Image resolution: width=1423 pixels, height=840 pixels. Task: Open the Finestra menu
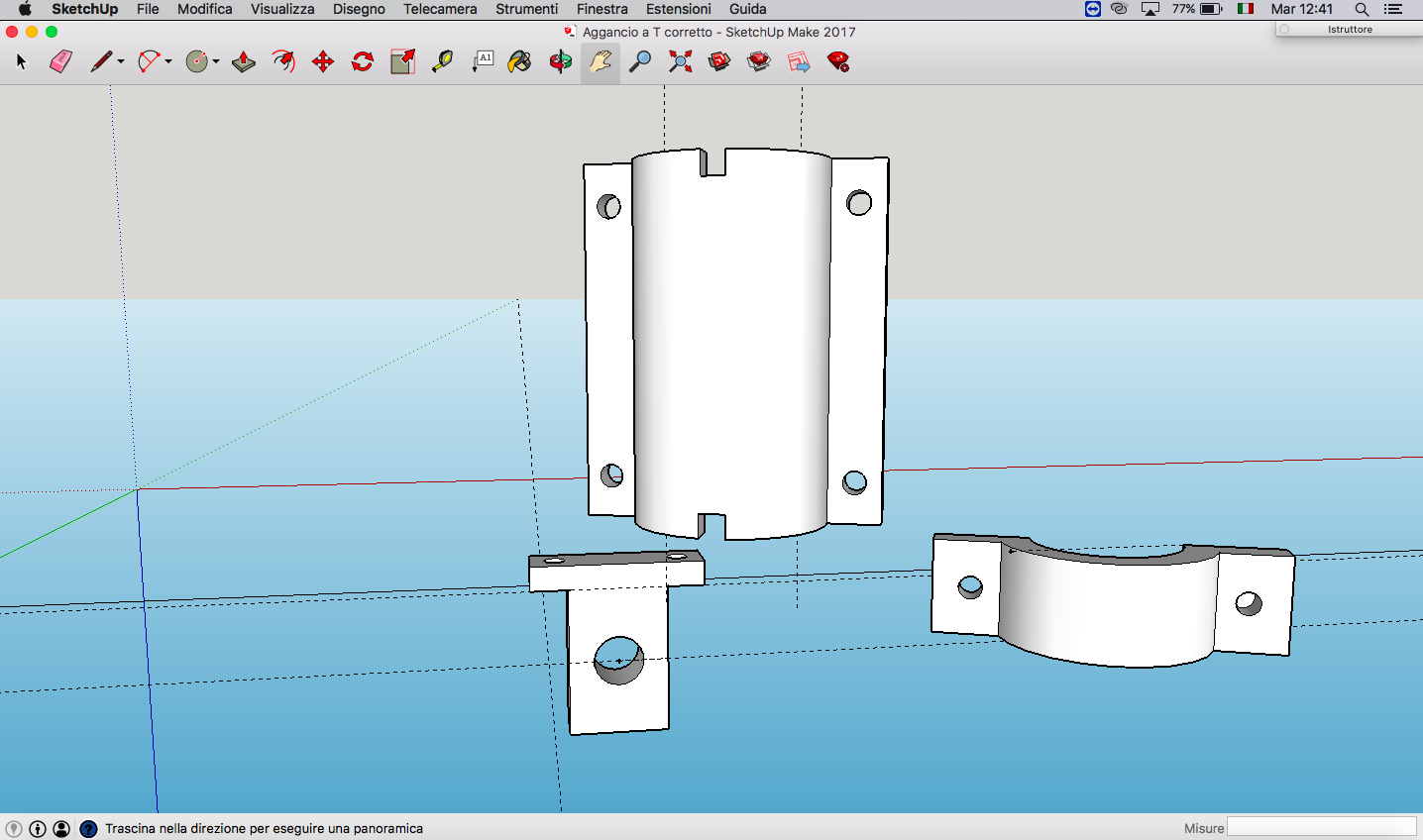click(x=602, y=9)
